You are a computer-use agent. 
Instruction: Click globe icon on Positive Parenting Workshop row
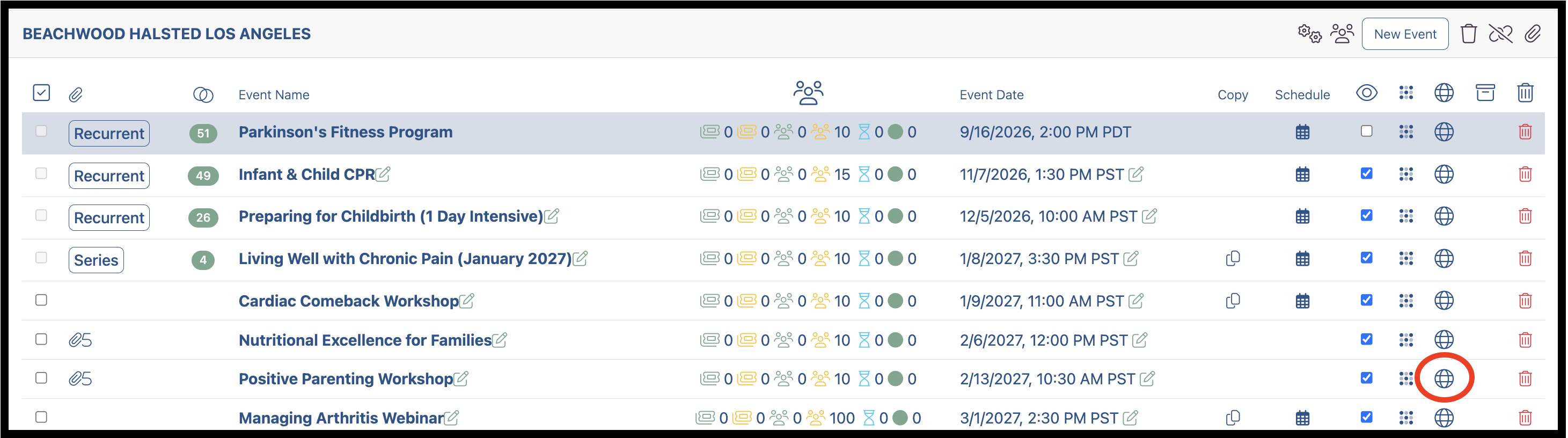[x=1444, y=378]
